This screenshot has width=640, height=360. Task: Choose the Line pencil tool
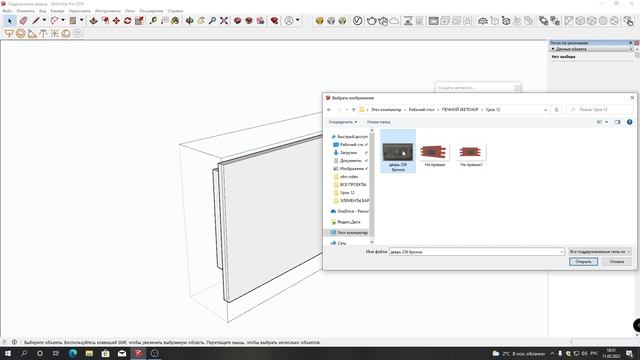click(x=36, y=20)
